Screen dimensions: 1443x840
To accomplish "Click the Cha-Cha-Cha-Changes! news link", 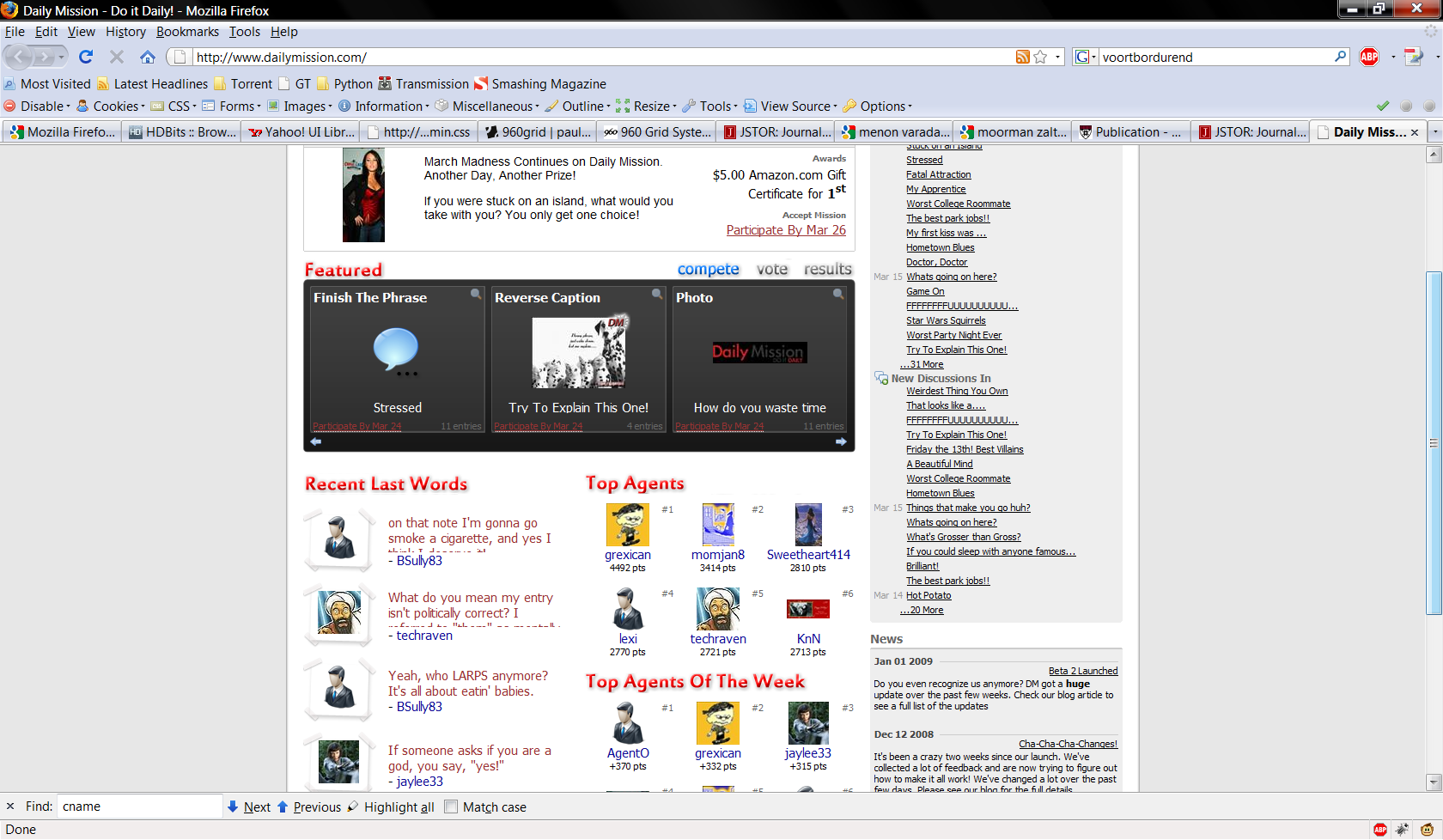I will pyautogui.click(x=1069, y=744).
